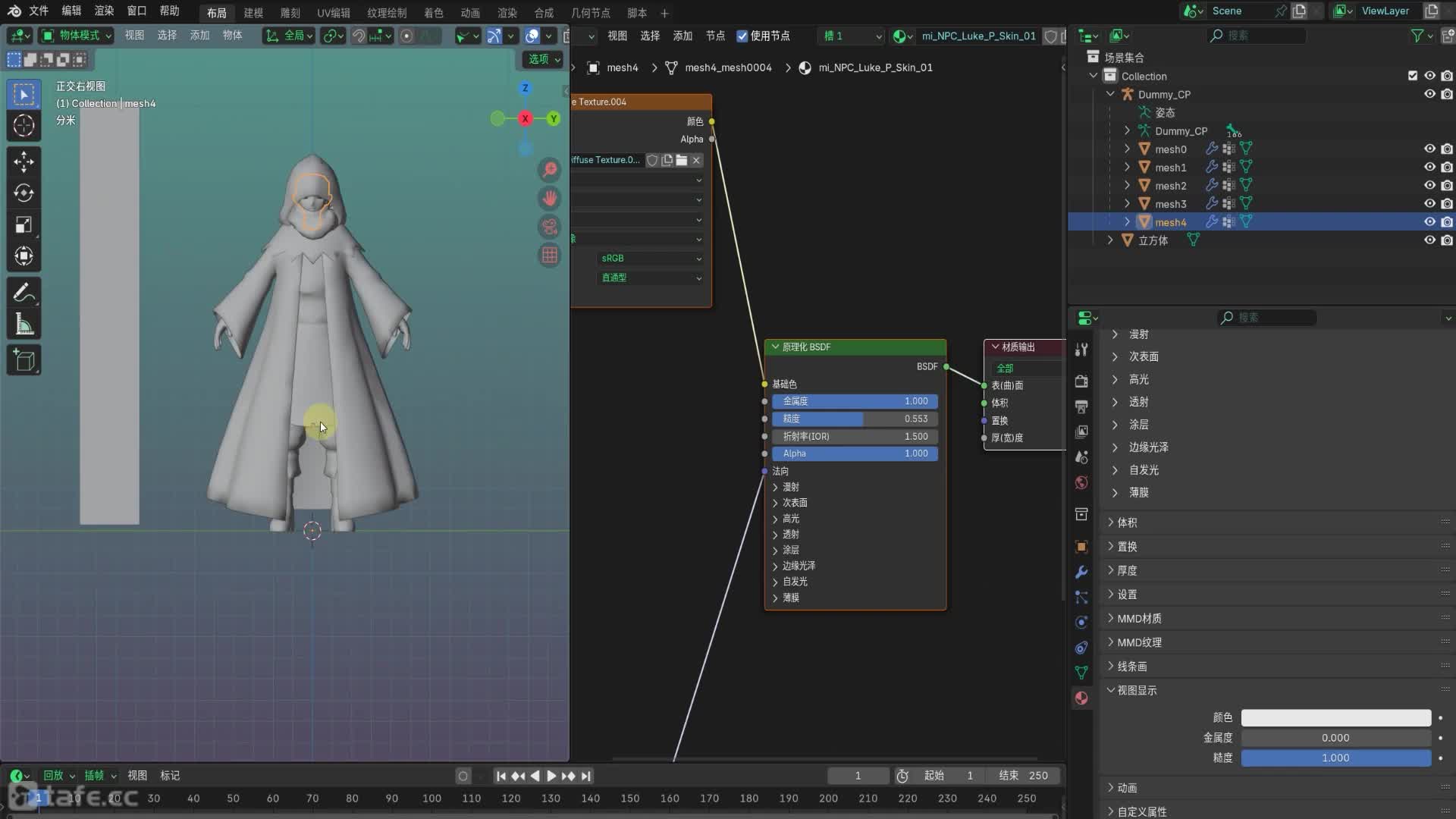
Task: Click the 颜色 swatch under 视图显示
Action: point(1335,717)
